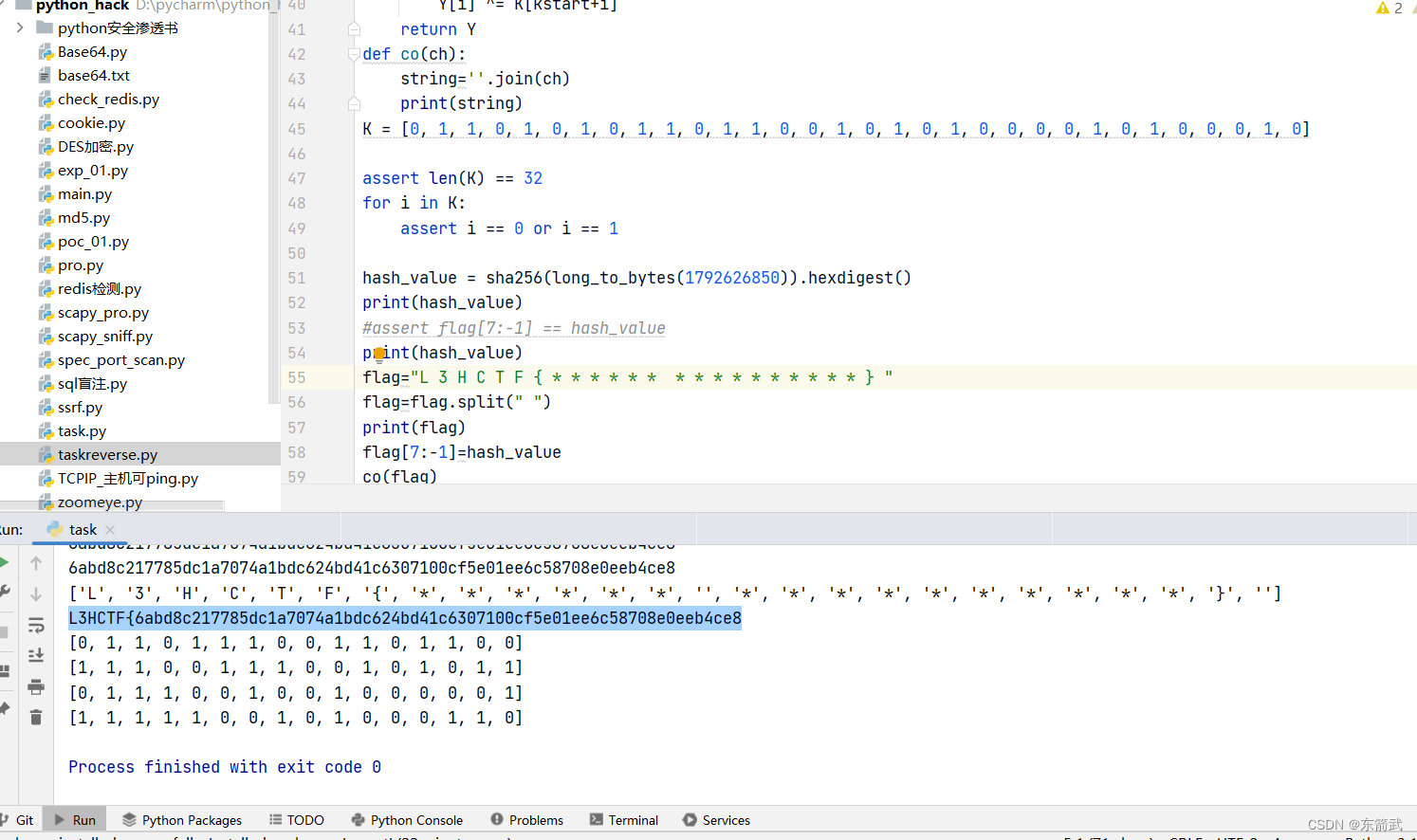The width and height of the screenshot is (1417, 840).
Task: Print console contents using printer icon
Action: [x=36, y=686]
